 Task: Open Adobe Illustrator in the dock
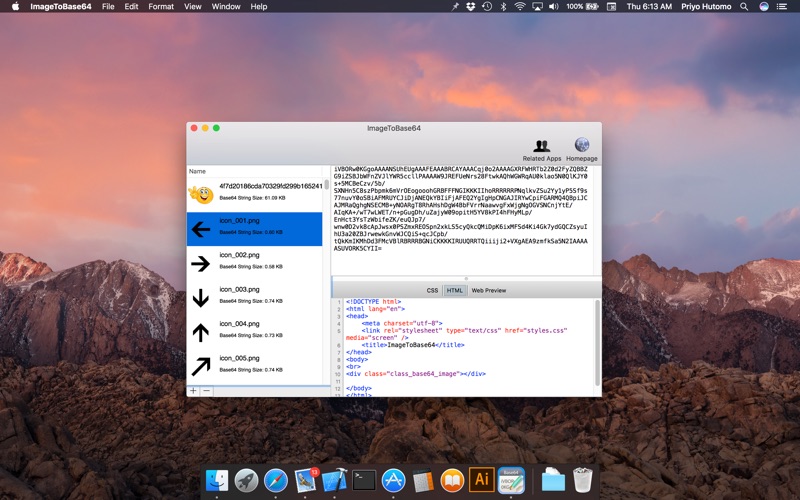(x=481, y=481)
